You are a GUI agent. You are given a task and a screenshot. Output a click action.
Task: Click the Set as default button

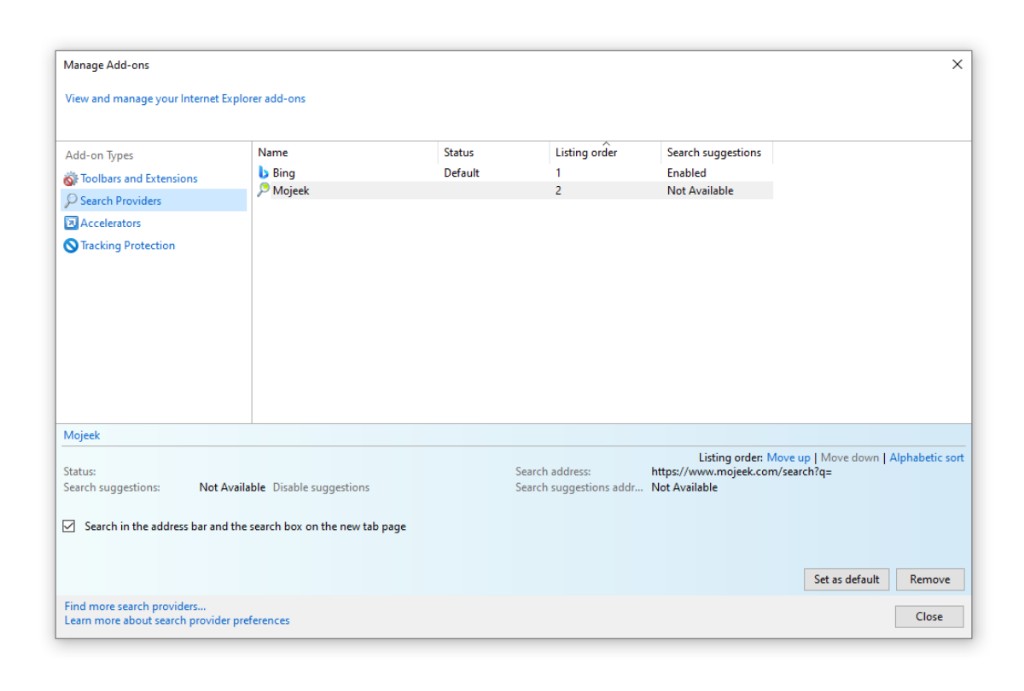(846, 579)
